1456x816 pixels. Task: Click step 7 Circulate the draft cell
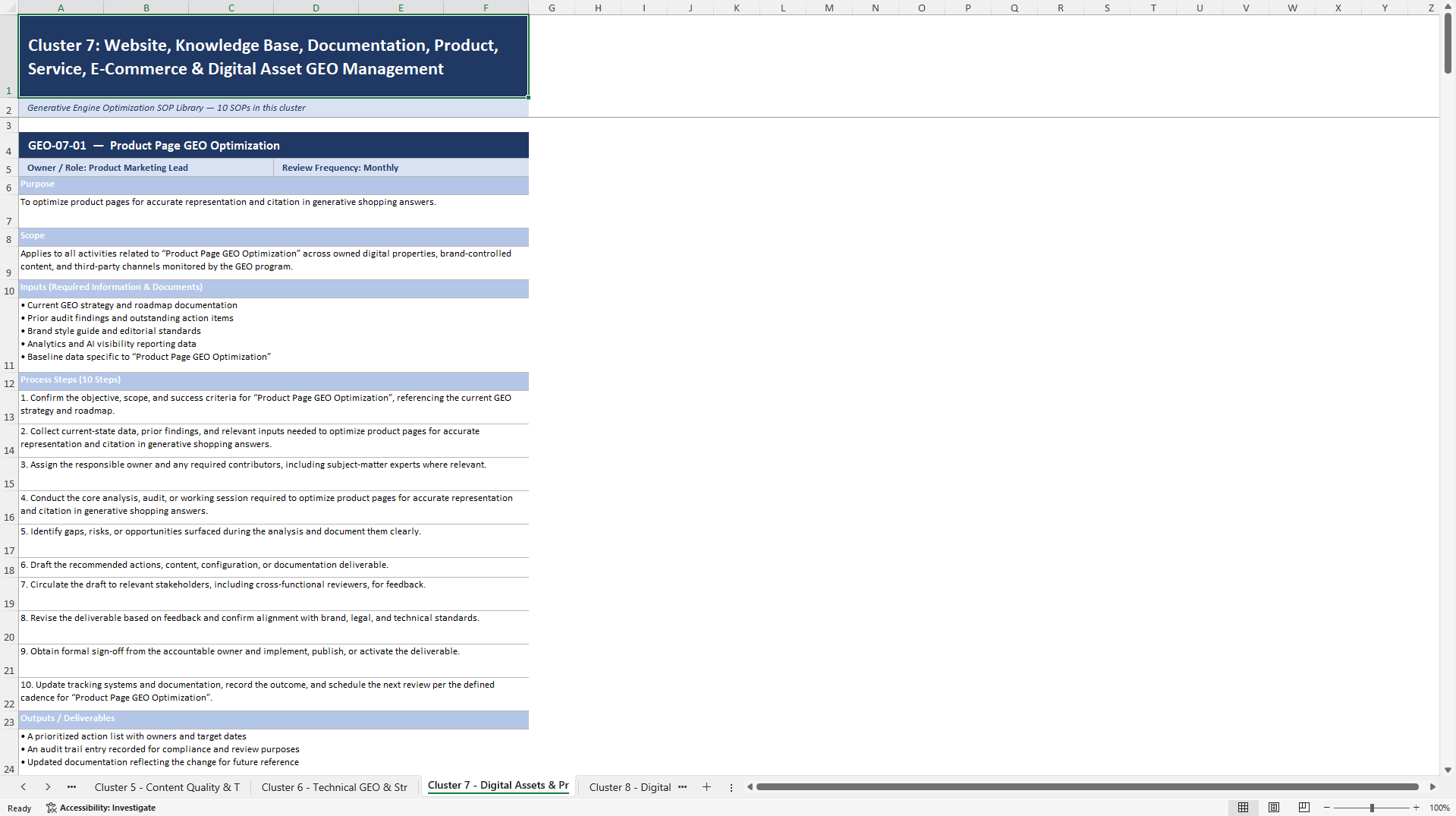coord(273,594)
